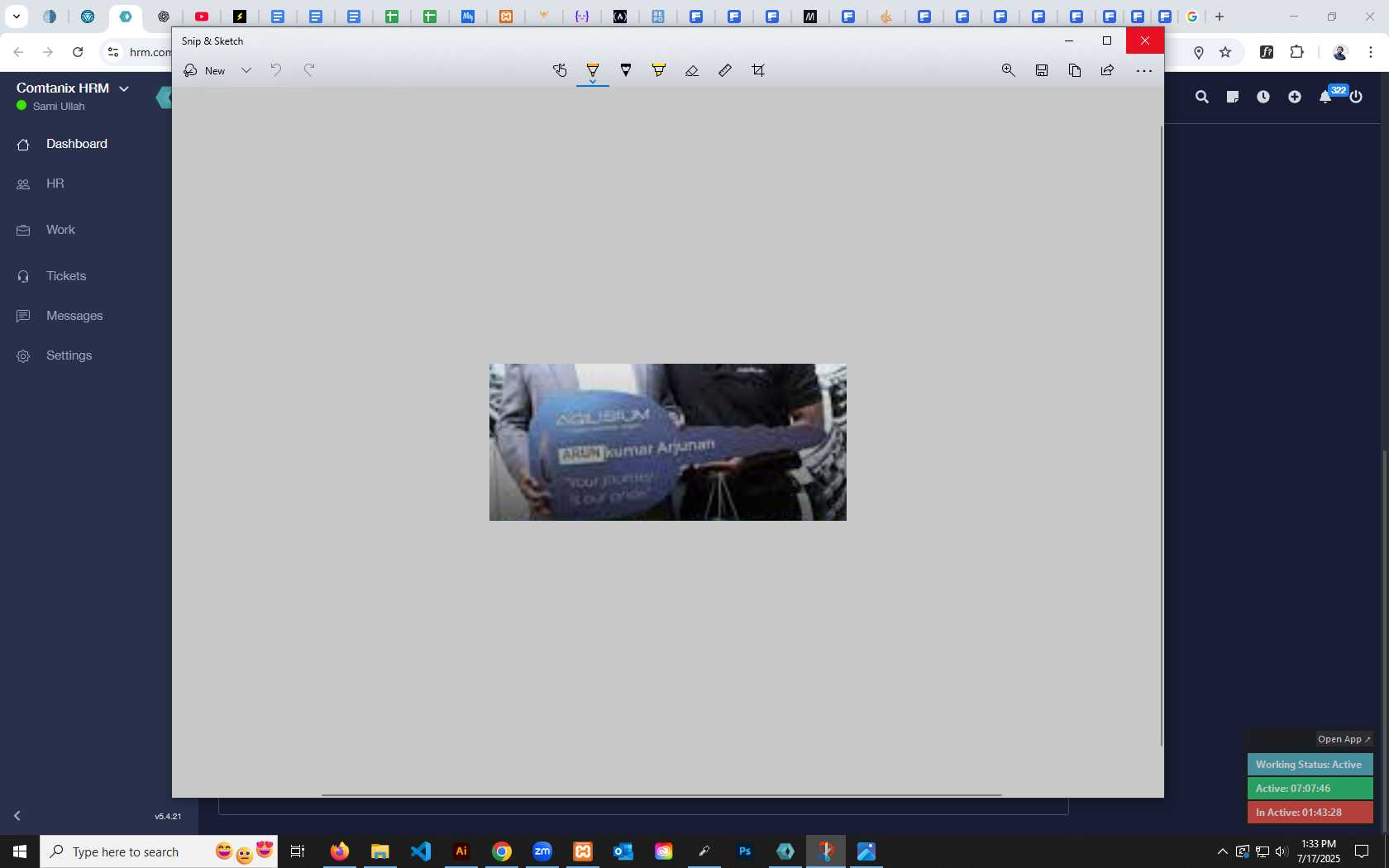Click the Working Status: Active indicator
1389x868 pixels.
(1310, 765)
